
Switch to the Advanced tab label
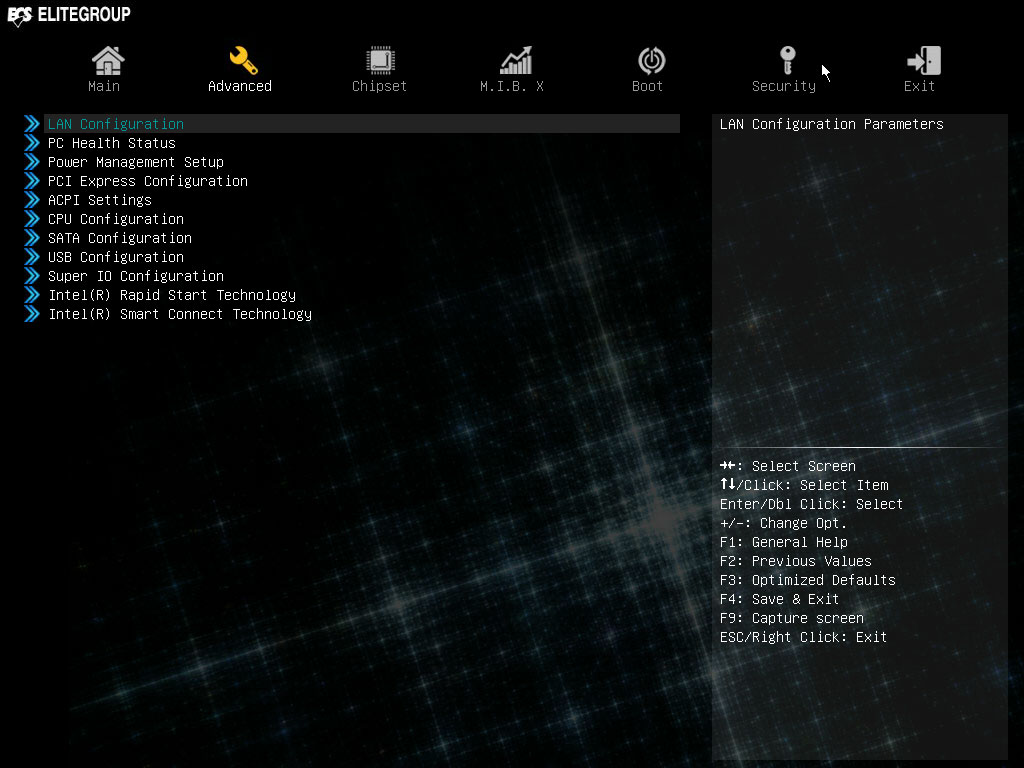click(240, 86)
